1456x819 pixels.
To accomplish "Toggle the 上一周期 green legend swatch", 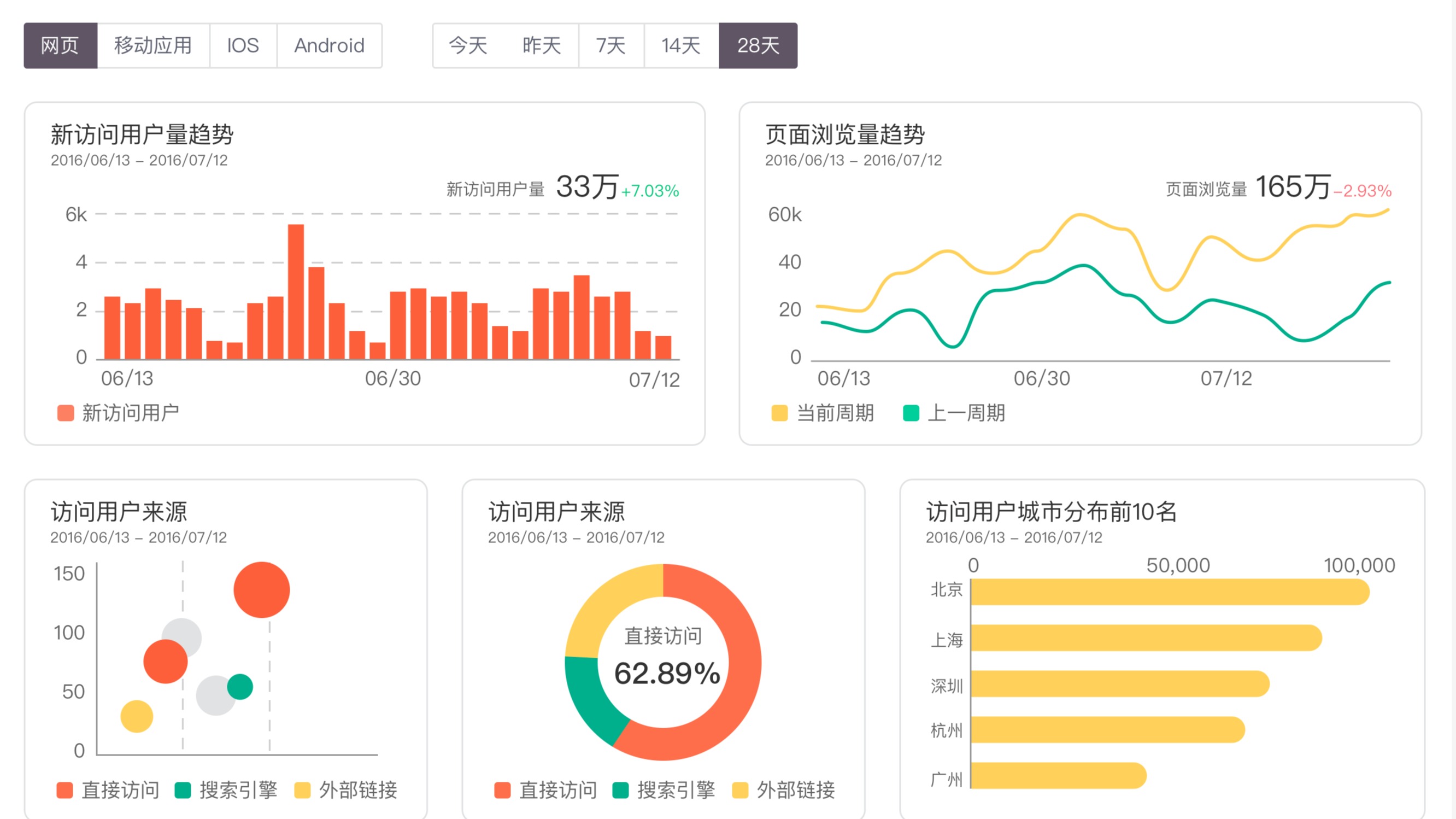I will [x=911, y=413].
